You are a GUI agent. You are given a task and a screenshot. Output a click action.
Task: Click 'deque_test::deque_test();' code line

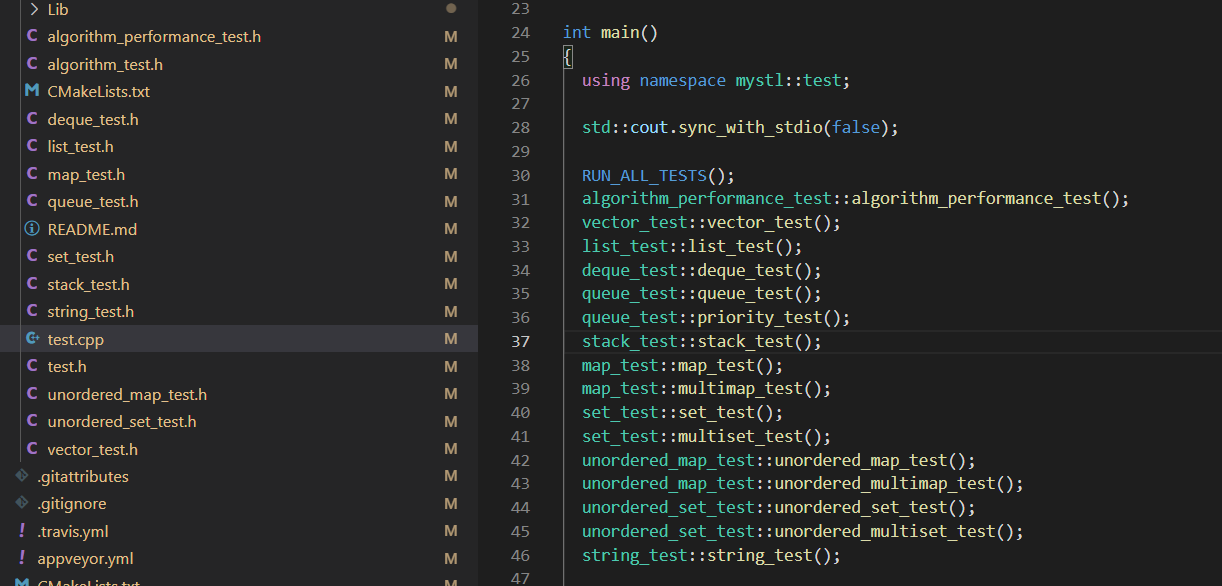coord(701,271)
